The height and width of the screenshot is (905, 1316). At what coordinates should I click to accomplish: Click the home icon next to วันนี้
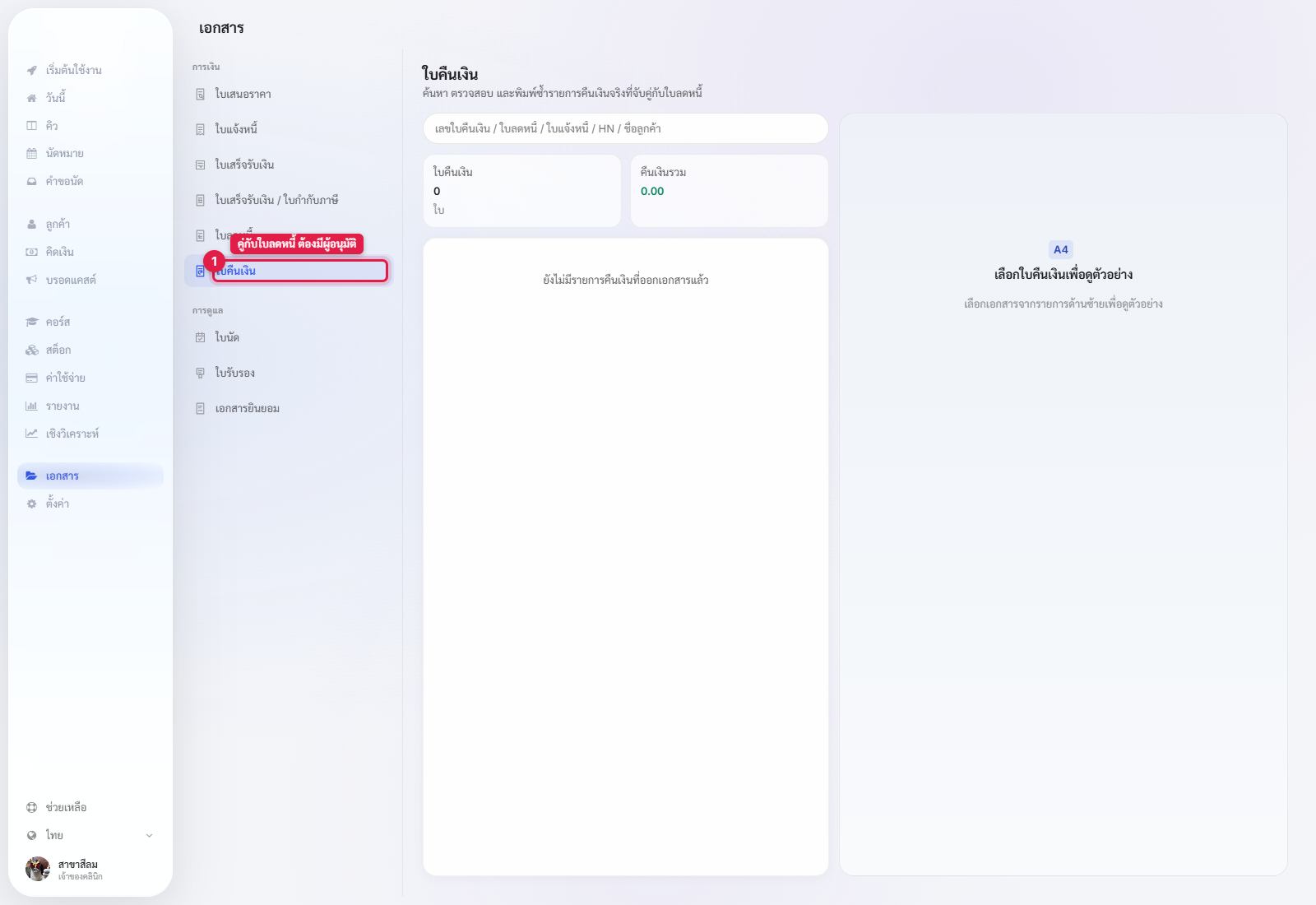[x=31, y=98]
